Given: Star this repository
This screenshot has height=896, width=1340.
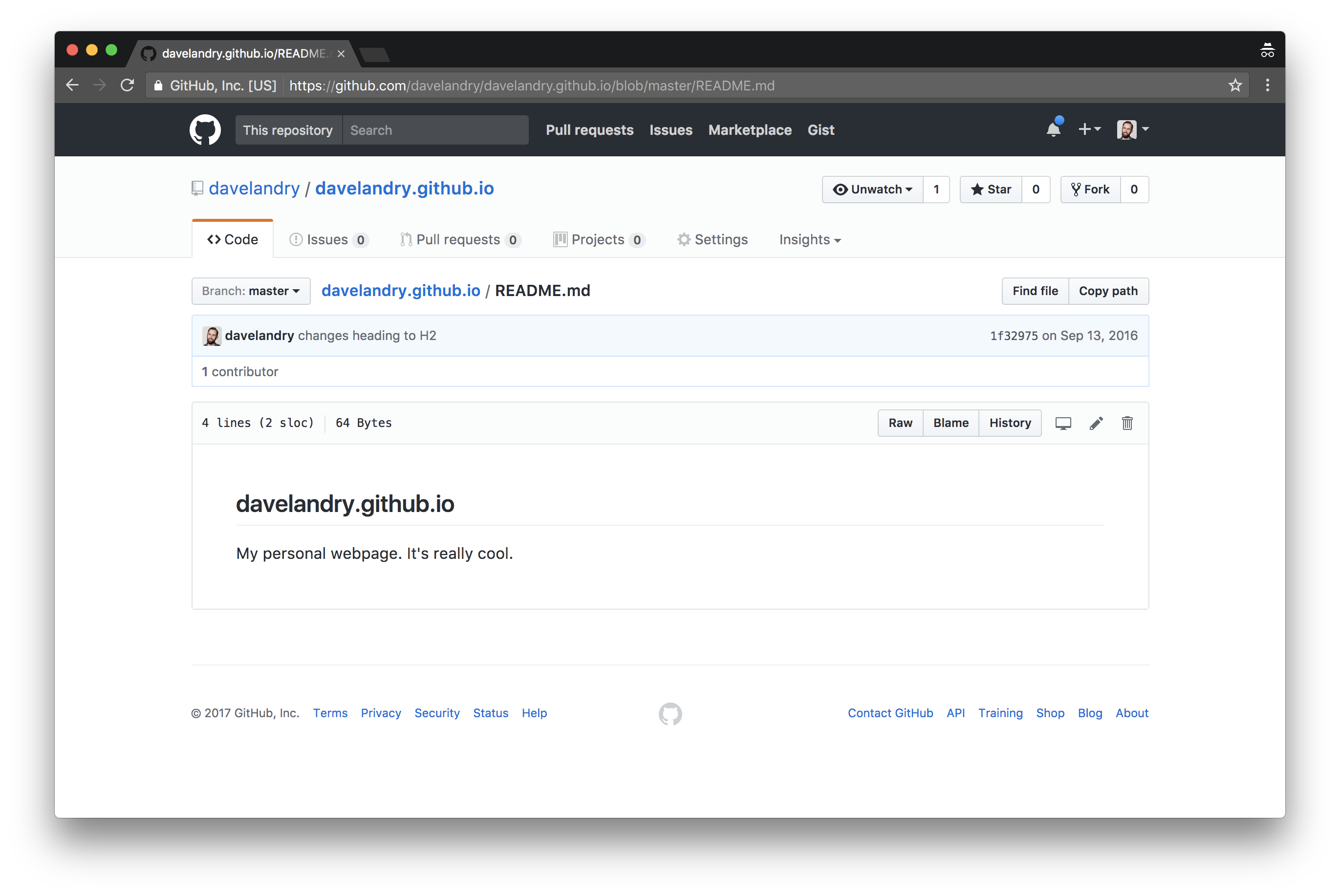Looking at the screenshot, I should click(x=991, y=190).
